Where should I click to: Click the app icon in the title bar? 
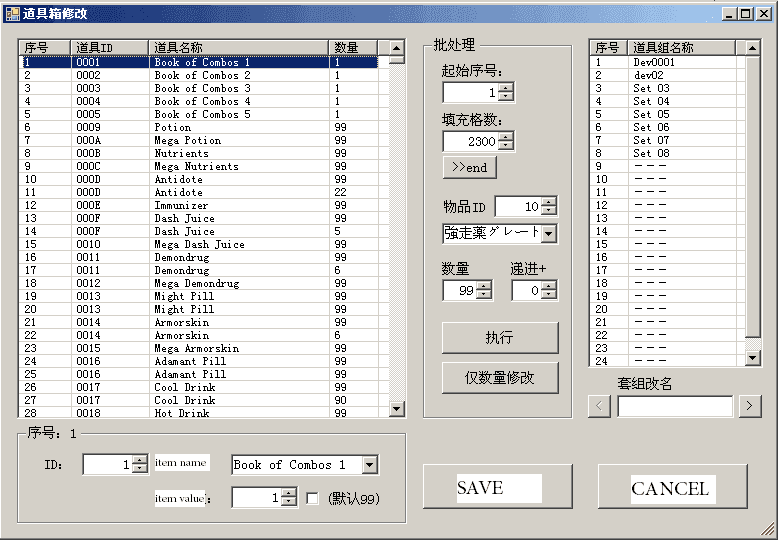point(12,13)
